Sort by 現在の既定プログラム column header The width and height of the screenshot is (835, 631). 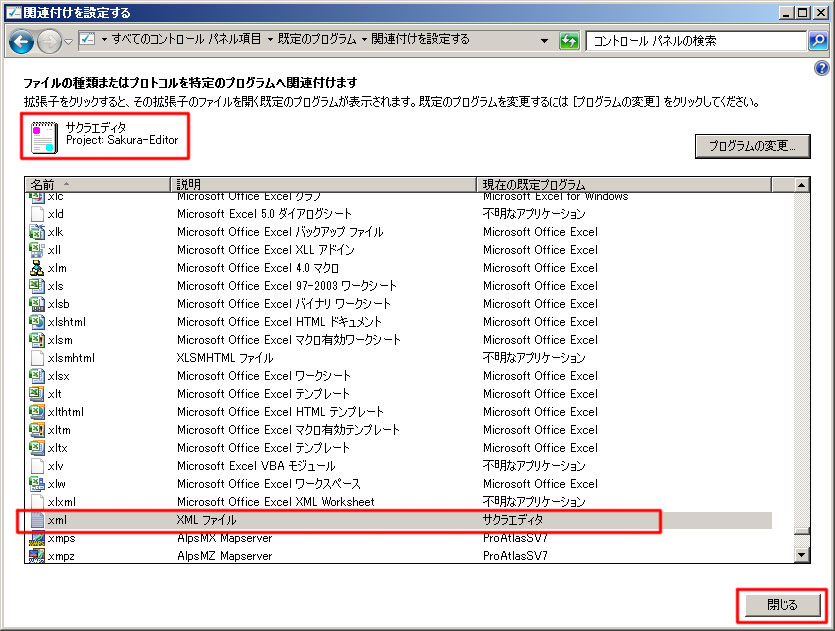[x=624, y=184]
